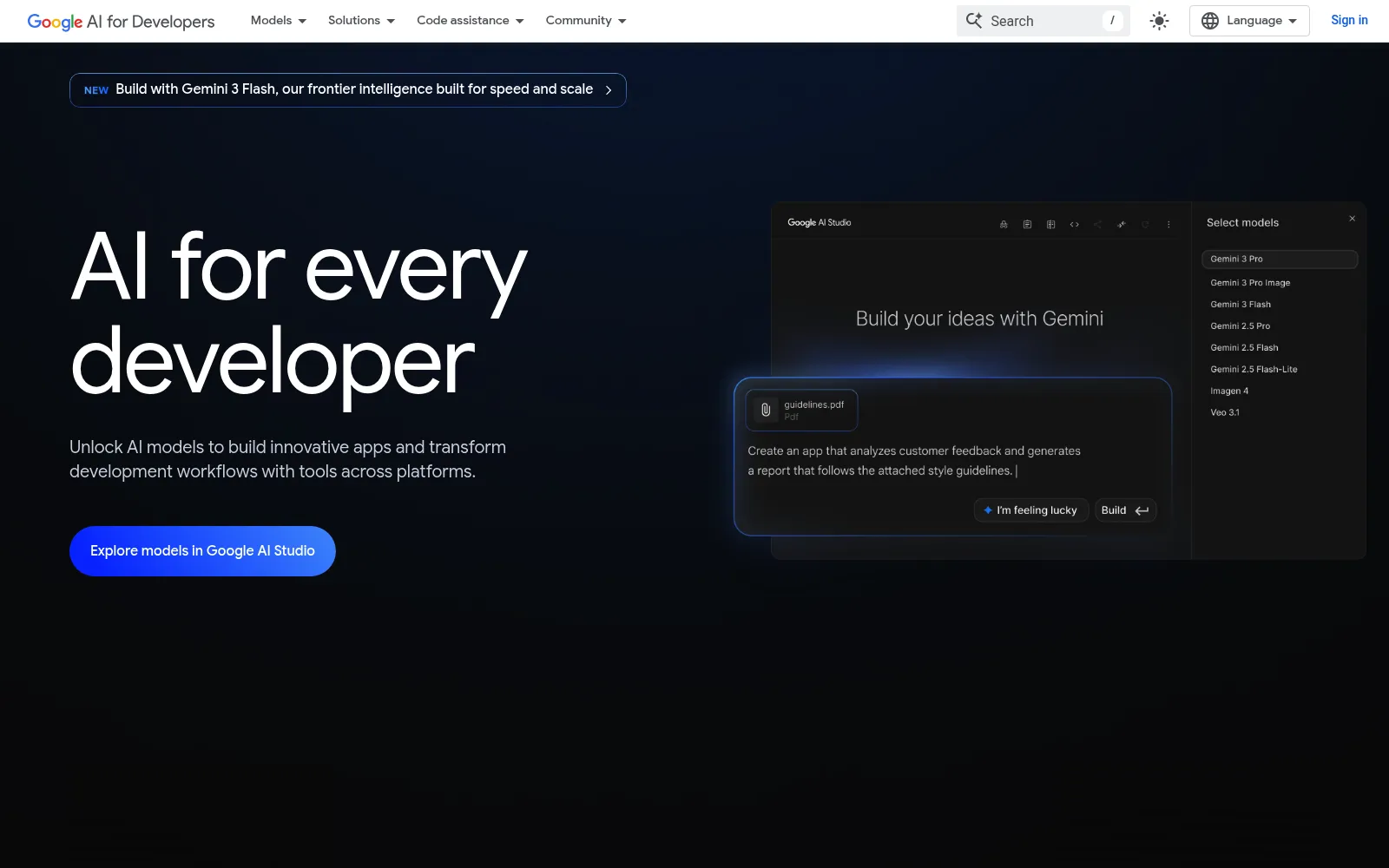
Task: Select Gemini 2.5 Pro model
Action: point(1240,326)
